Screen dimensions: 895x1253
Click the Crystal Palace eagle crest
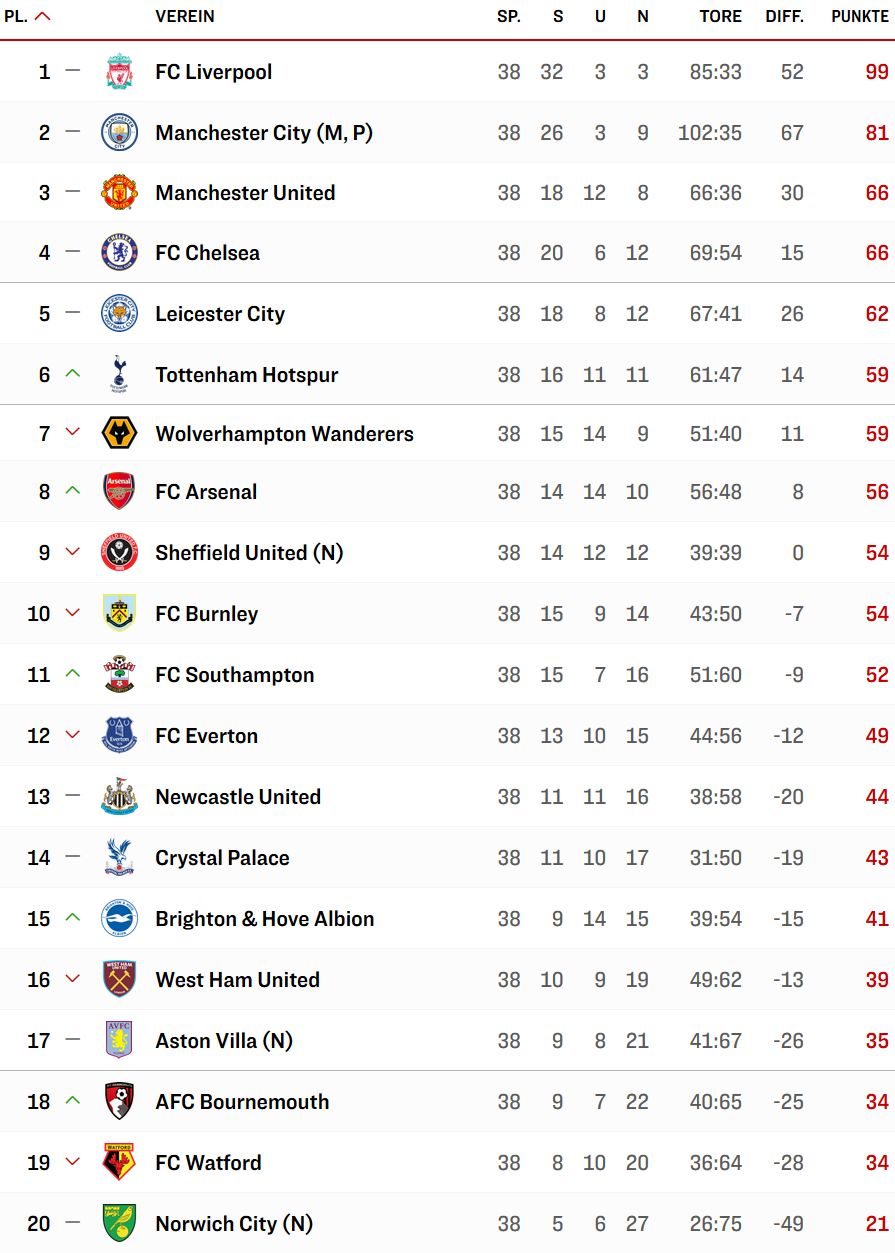(119, 858)
